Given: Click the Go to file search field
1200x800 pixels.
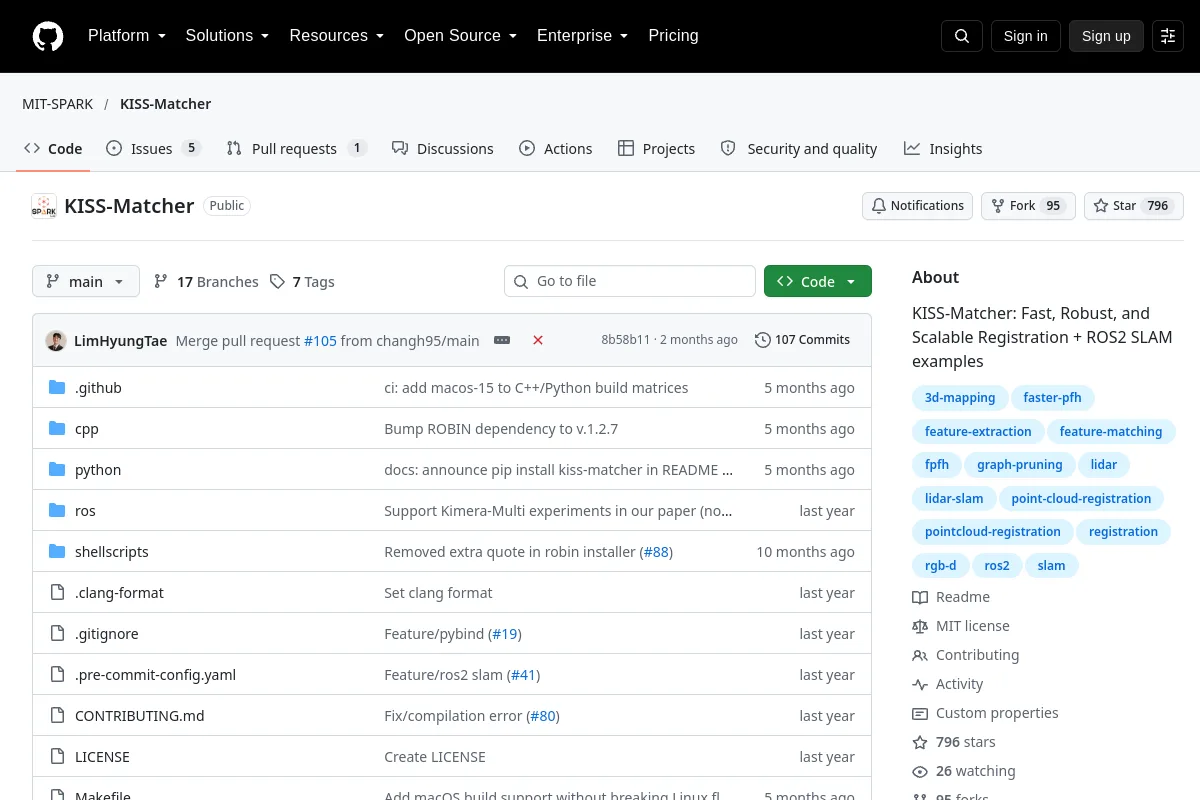Looking at the screenshot, I should 630,281.
